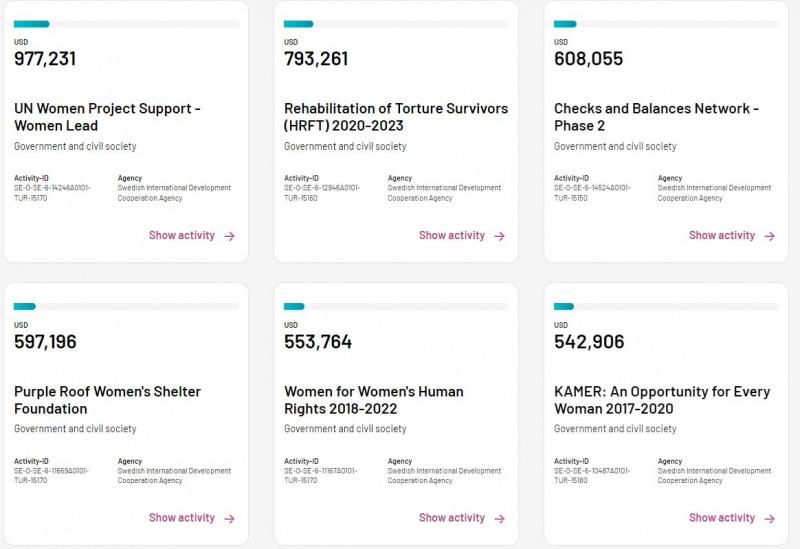Click the progress bar above USD 977,231

[x=126, y=24]
